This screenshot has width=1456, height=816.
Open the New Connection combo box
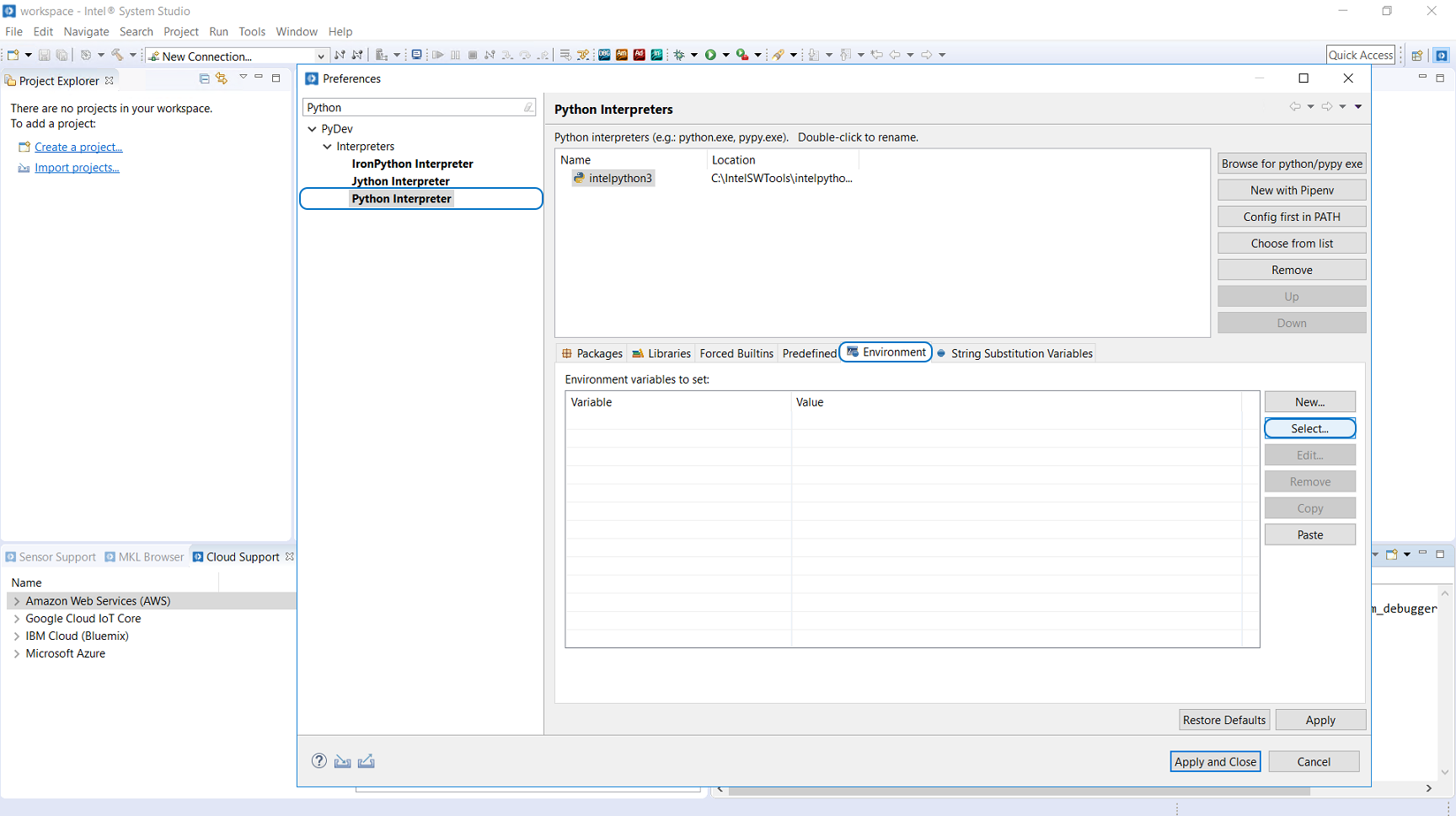pyautogui.click(x=238, y=56)
